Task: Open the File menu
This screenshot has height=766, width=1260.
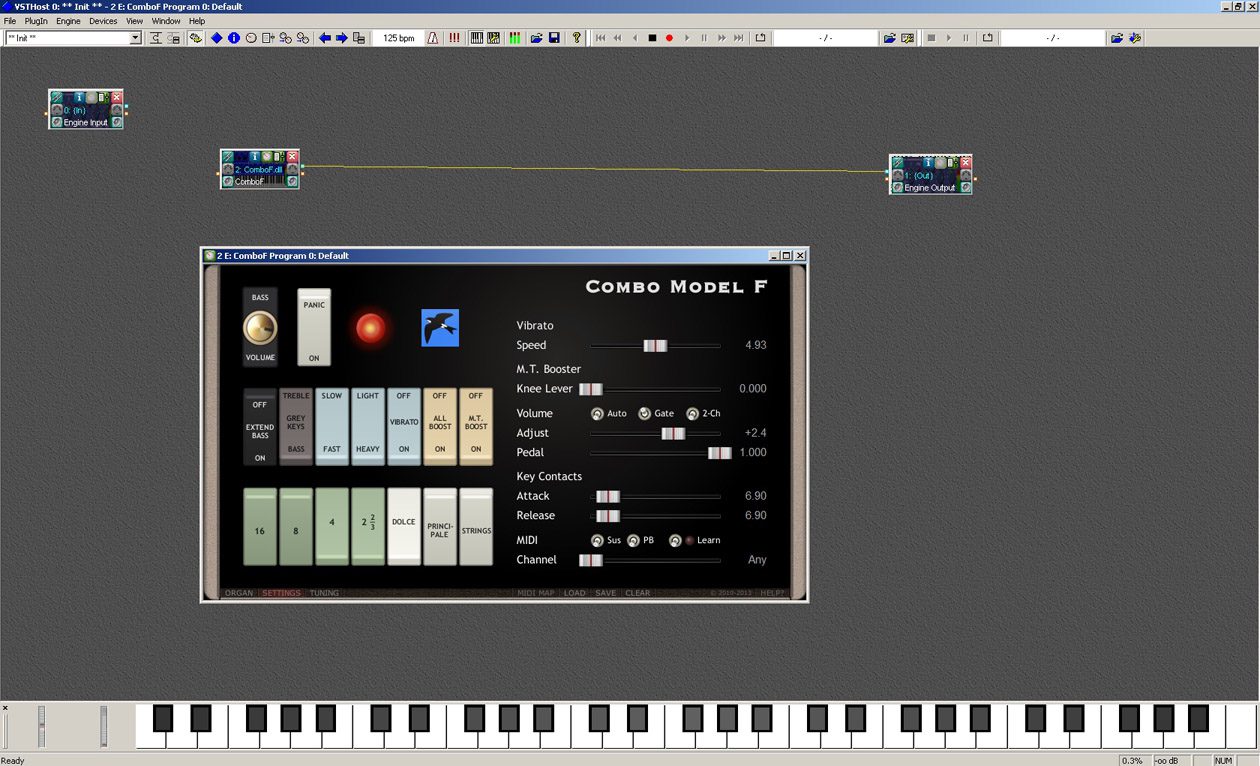Action: (x=10, y=21)
